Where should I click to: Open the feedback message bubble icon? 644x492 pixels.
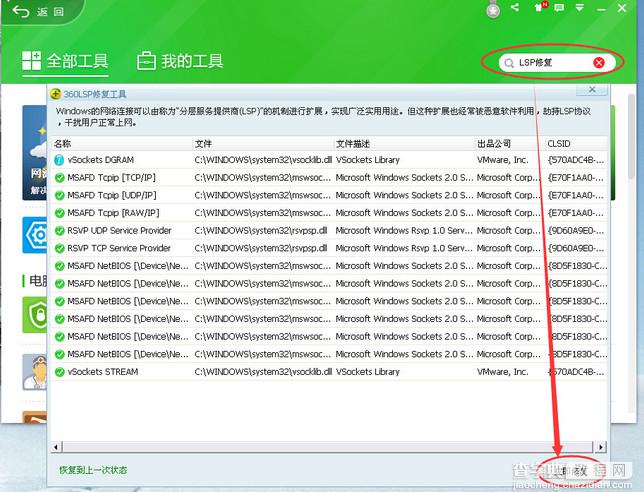point(559,7)
